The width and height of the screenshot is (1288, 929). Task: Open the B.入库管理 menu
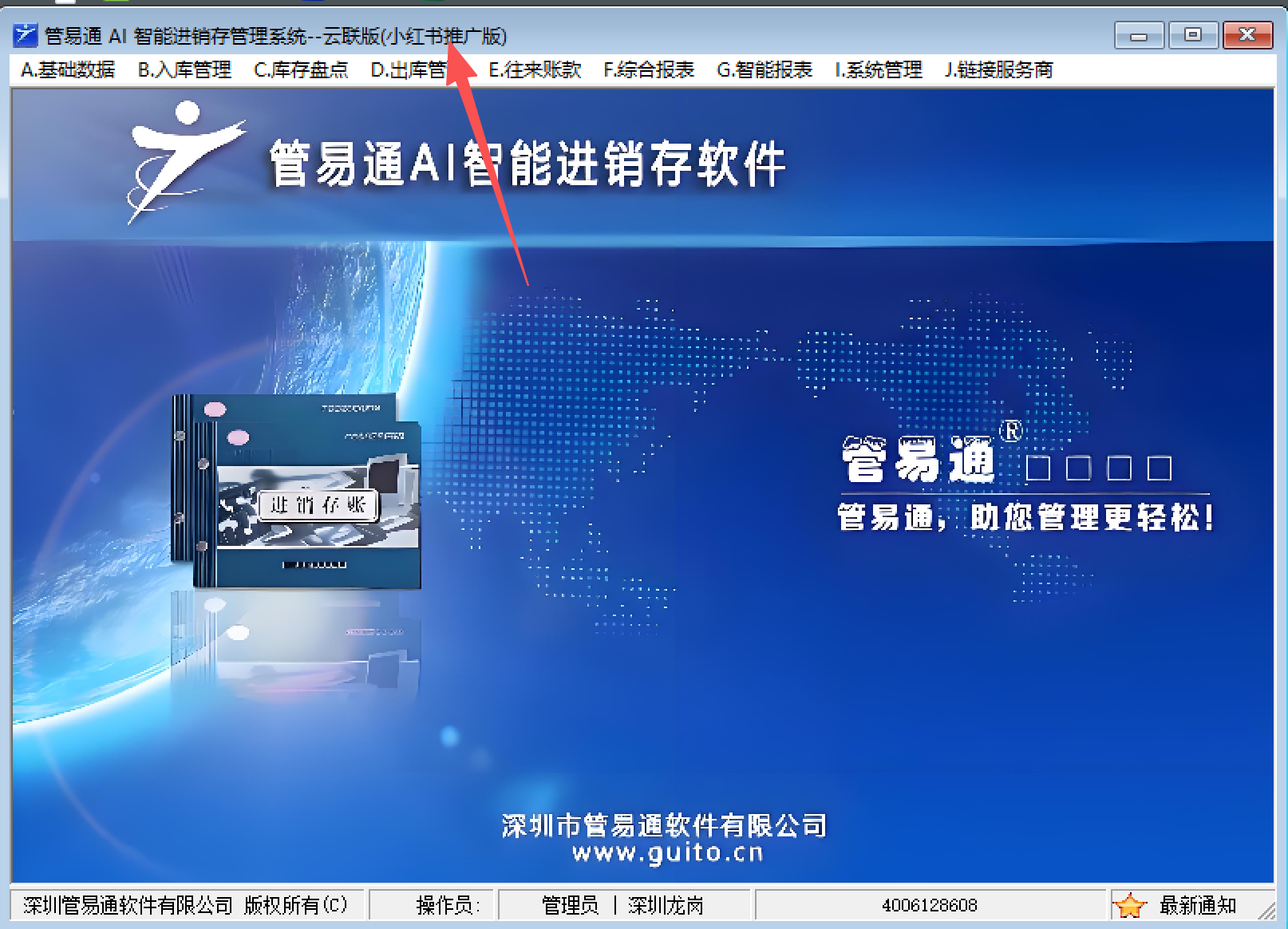[184, 70]
